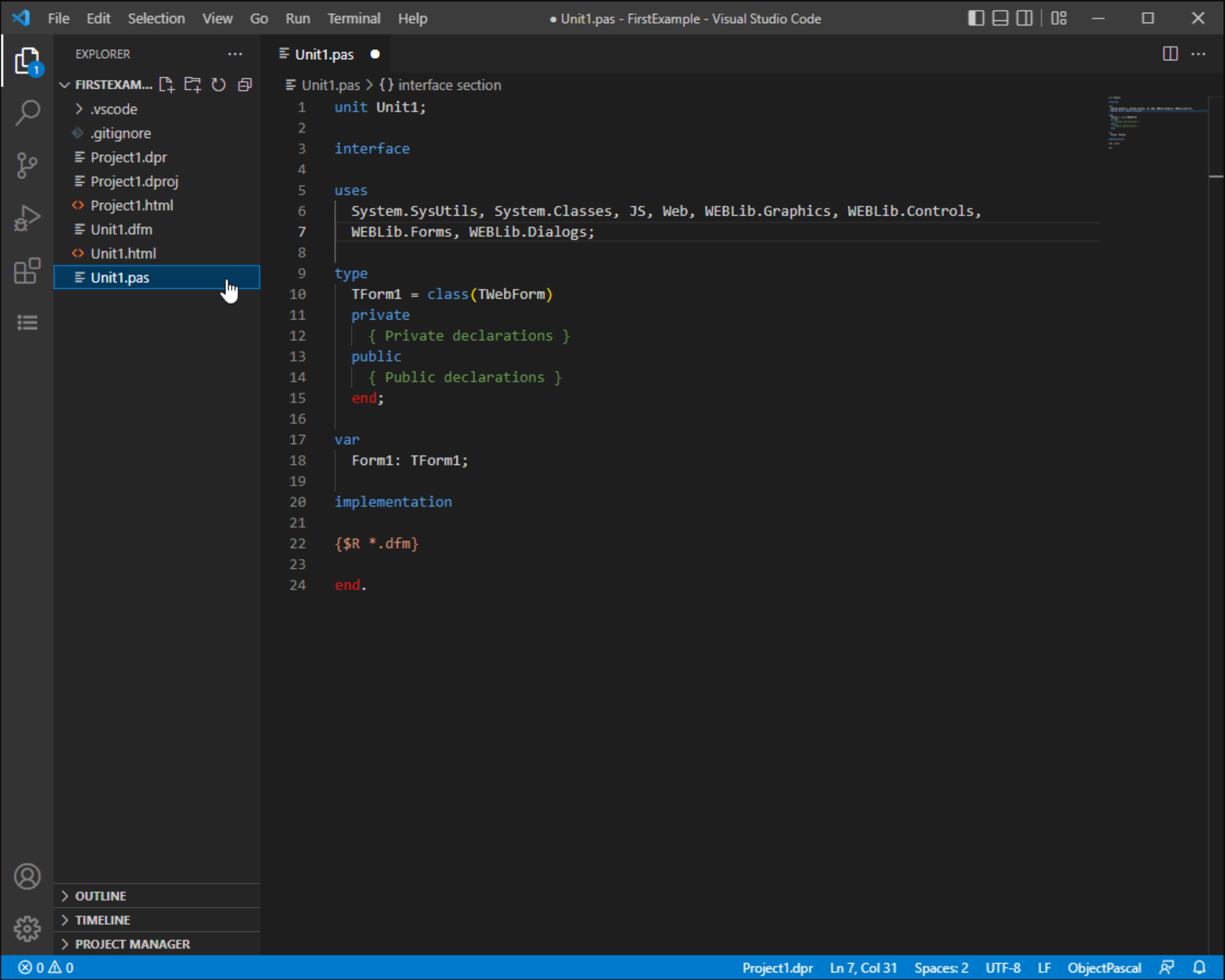The width and height of the screenshot is (1225, 980).
Task: Expand the OUTLINE section
Action: [157, 896]
